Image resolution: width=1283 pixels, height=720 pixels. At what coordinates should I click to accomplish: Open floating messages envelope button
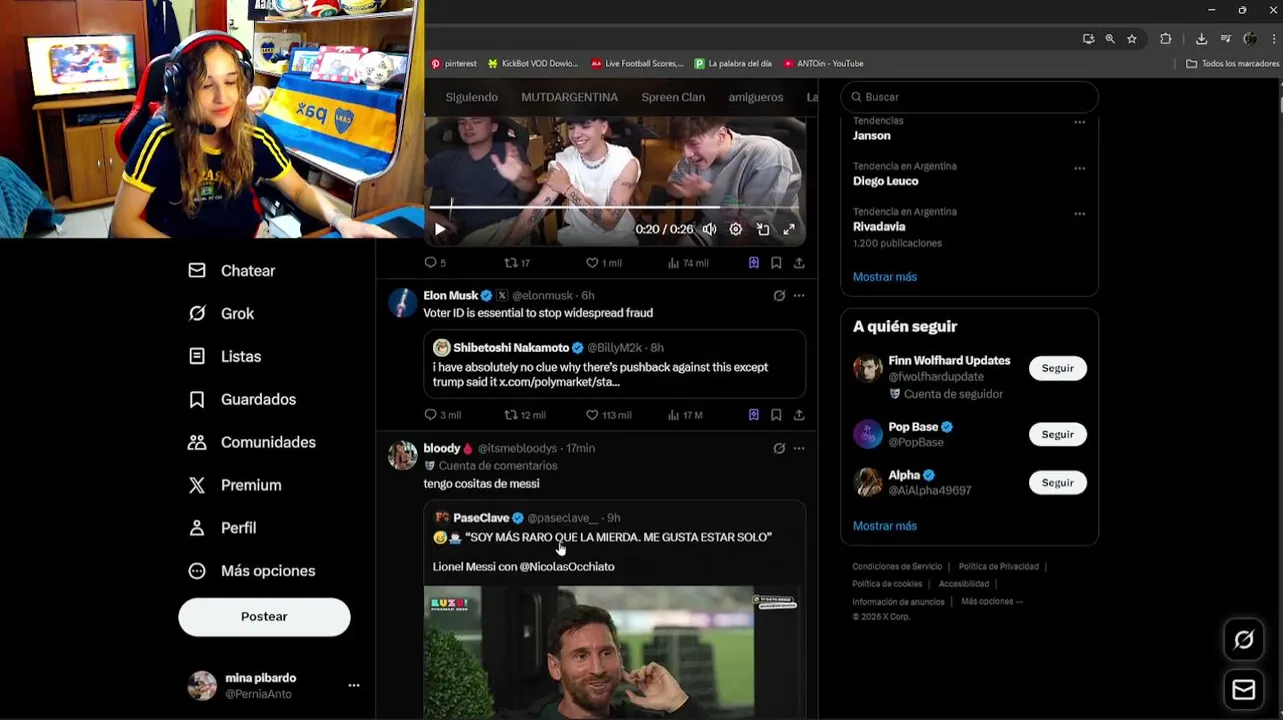click(x=1244, y=690)
